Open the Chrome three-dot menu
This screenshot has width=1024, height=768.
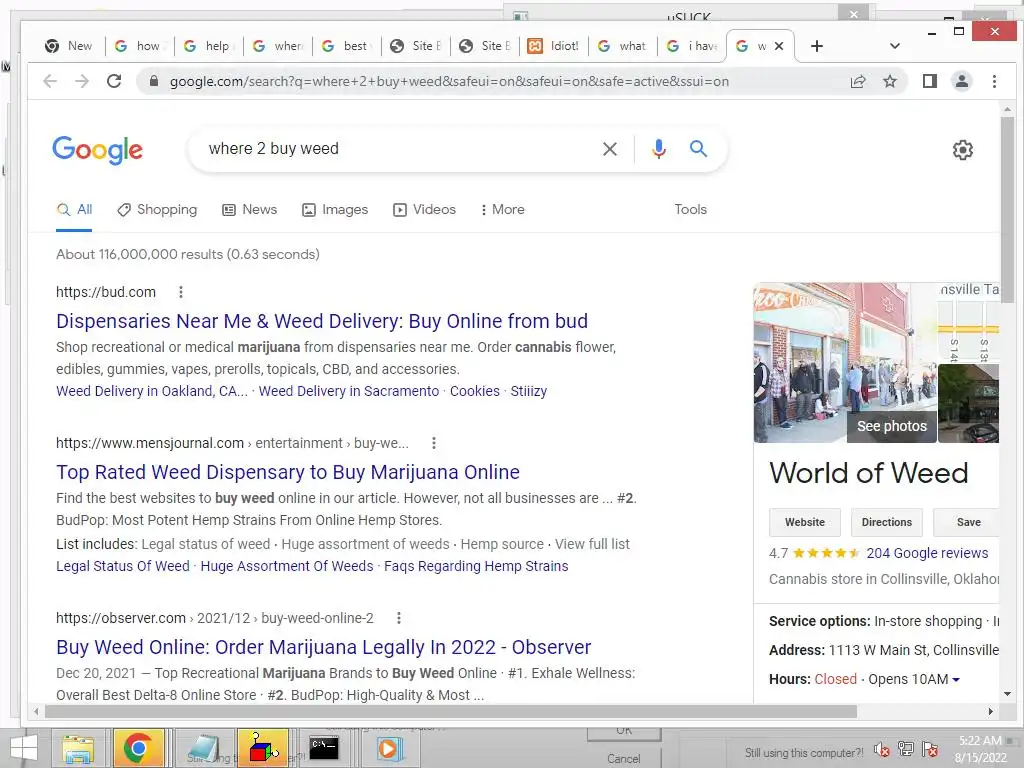(x=994, y=81)
